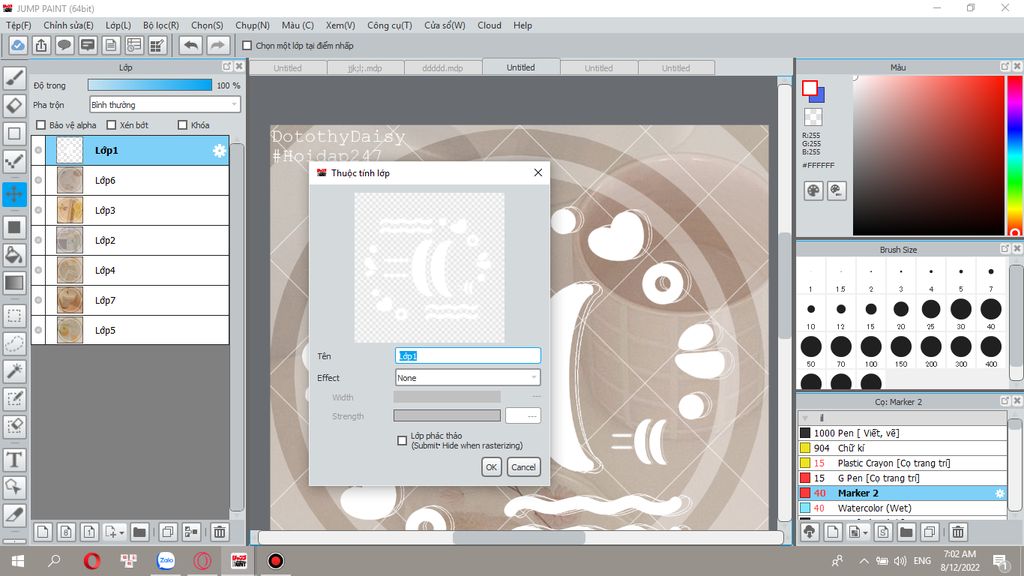This screenshot has width=1024, height=576.
Task: Enable Bảo vệ alpha checkbox
Action: point(41,125)
